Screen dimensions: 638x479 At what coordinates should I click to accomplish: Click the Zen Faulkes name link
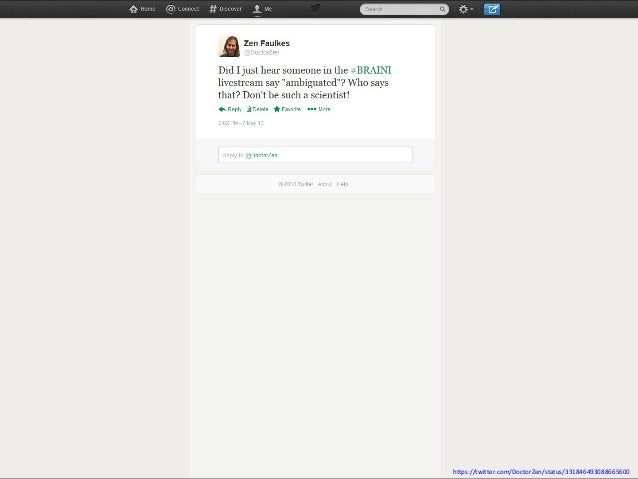[x=267, y=43]
